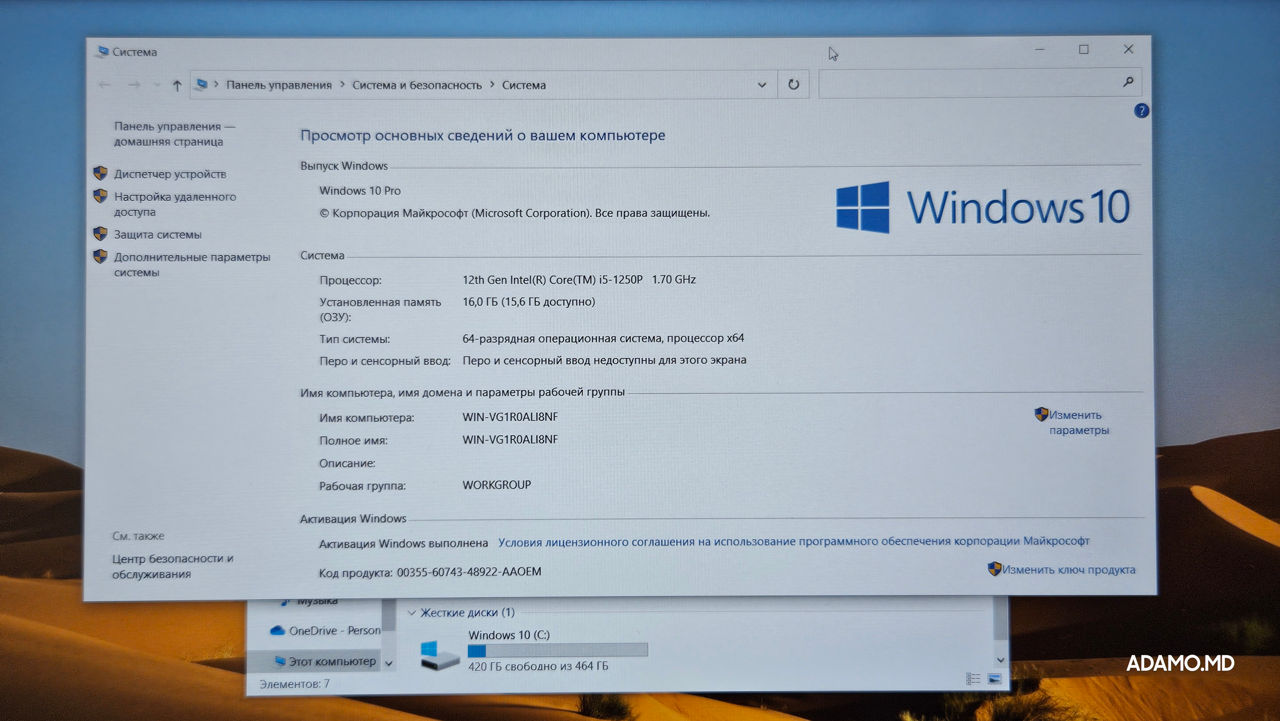Expand chevron after 'Панель управления' breadcrumb
The width and height of the screenshot is (1280, 721).
click(x=342, y=85)
